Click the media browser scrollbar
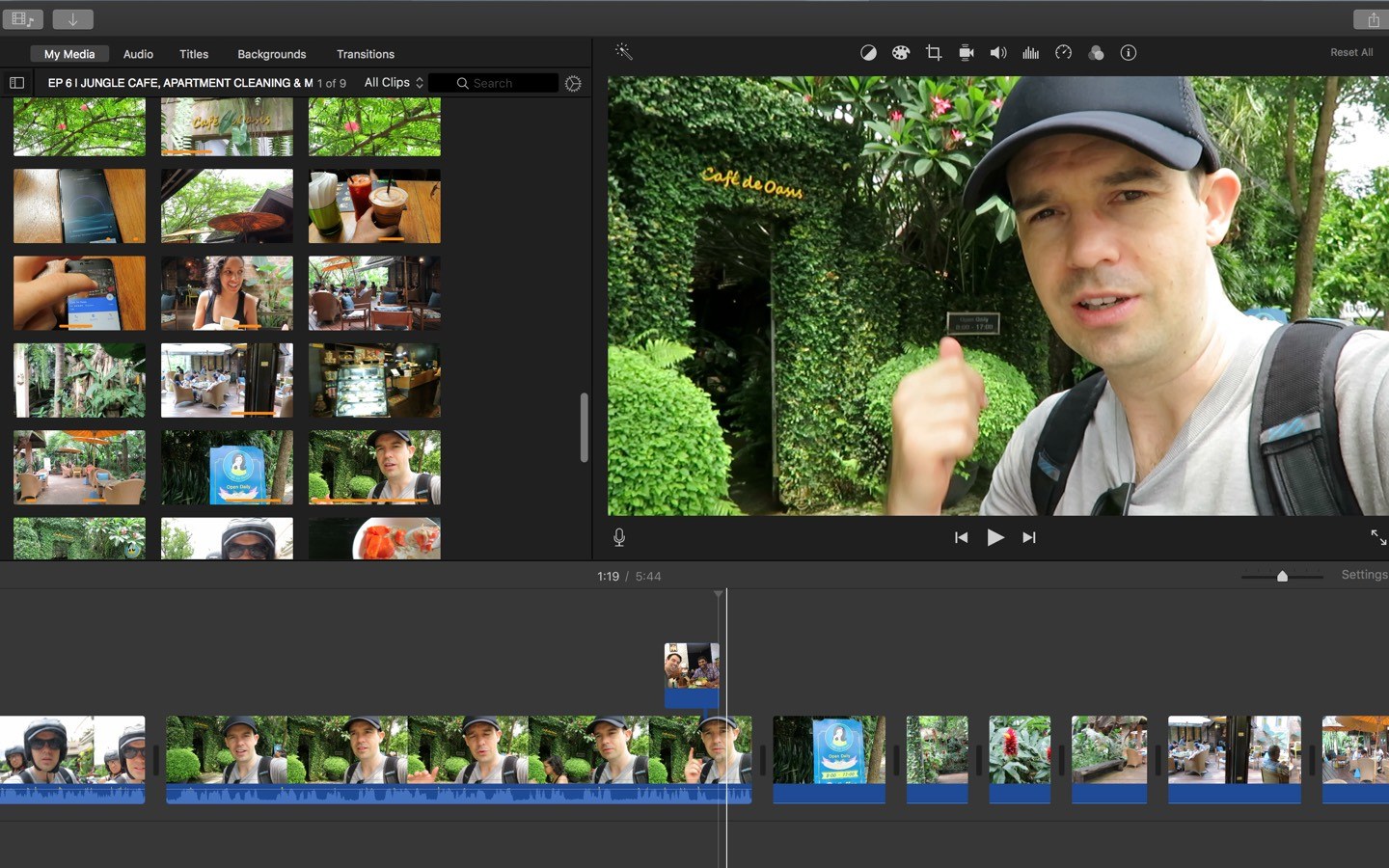This screenshot has height=868, width=1389. [x=584, y=427]
